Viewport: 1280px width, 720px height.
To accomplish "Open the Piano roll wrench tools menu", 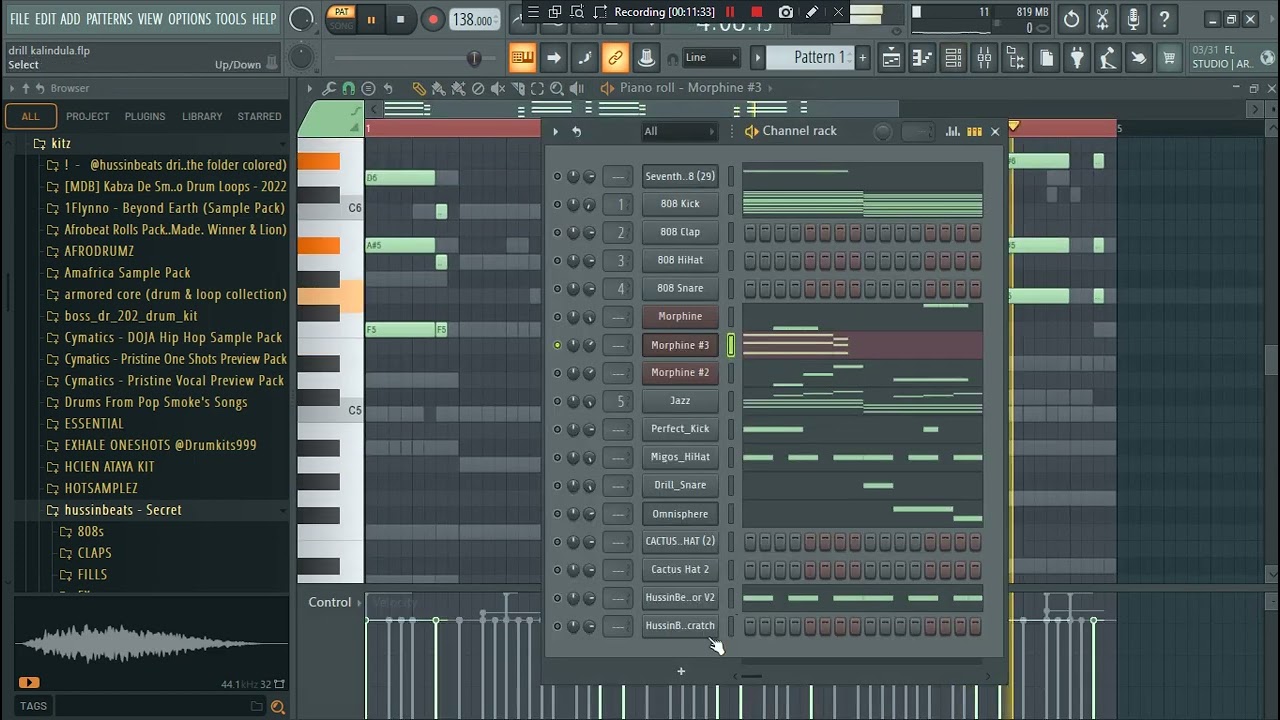I will pyautogui.click(x=329, y=88).
